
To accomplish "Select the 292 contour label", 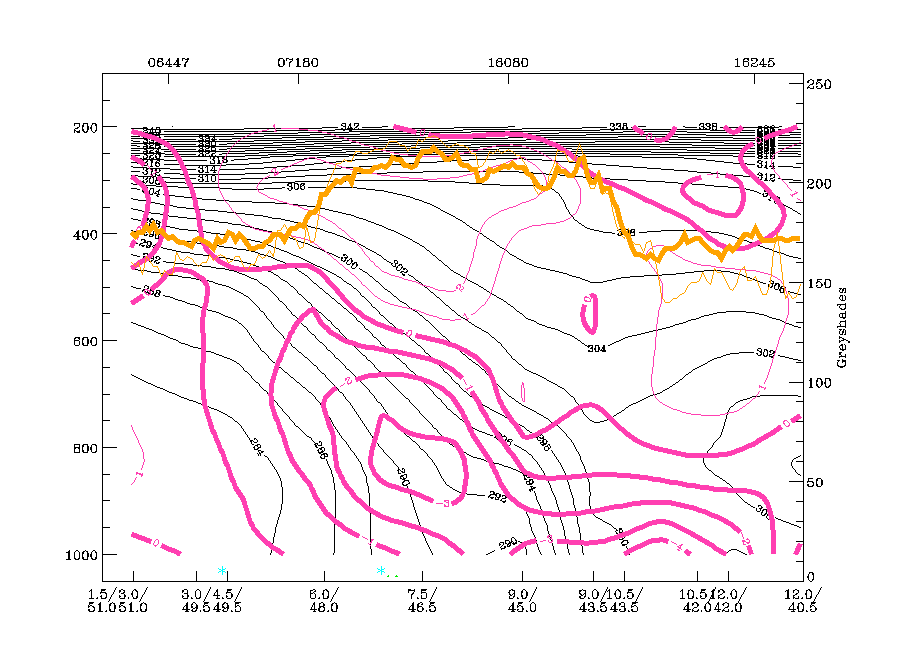I will point(497,495).
